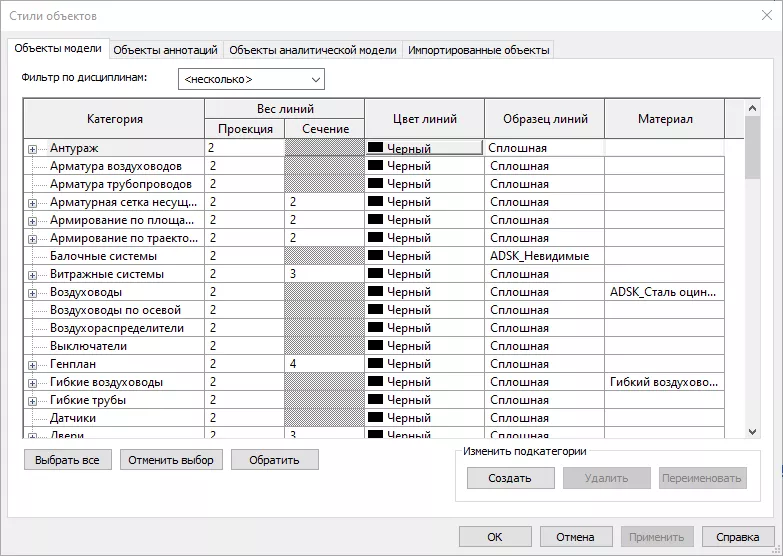Expand the Генплан category node
The width and height of the screenshot is (783, 556).
click(32, 364)
